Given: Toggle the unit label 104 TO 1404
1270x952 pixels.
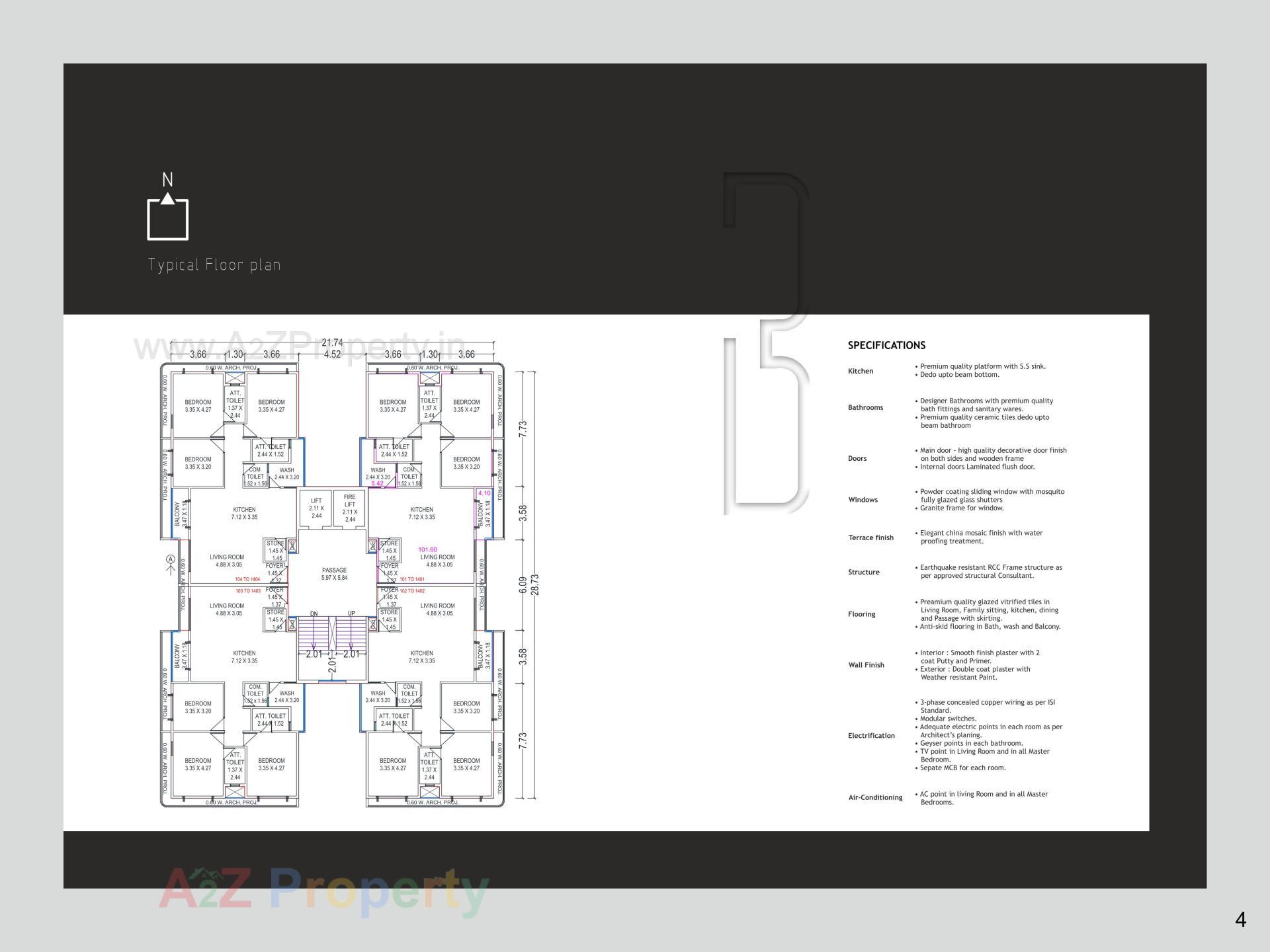Looking at the screenshot, I should pos(248,578).
